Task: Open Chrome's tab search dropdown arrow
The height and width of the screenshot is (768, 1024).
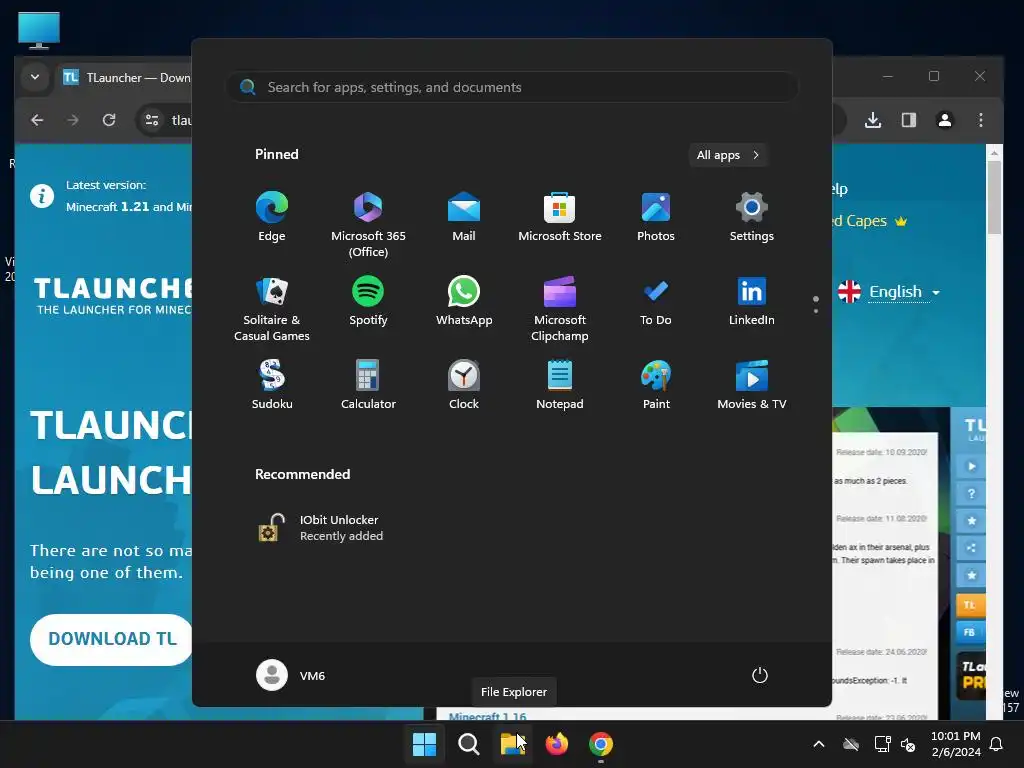Action: 35,77
